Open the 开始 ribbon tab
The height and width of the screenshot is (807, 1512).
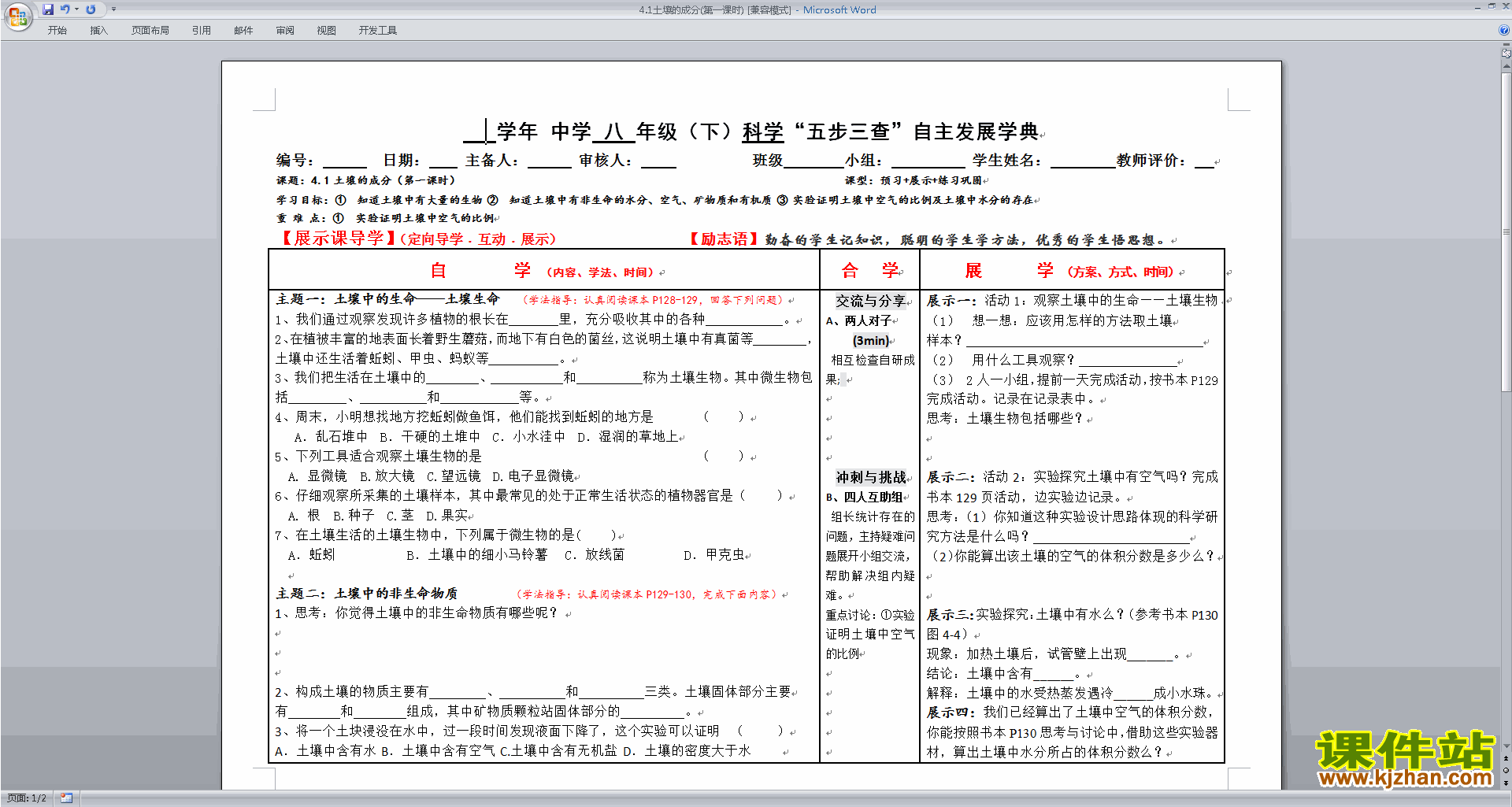coord(57,31)
